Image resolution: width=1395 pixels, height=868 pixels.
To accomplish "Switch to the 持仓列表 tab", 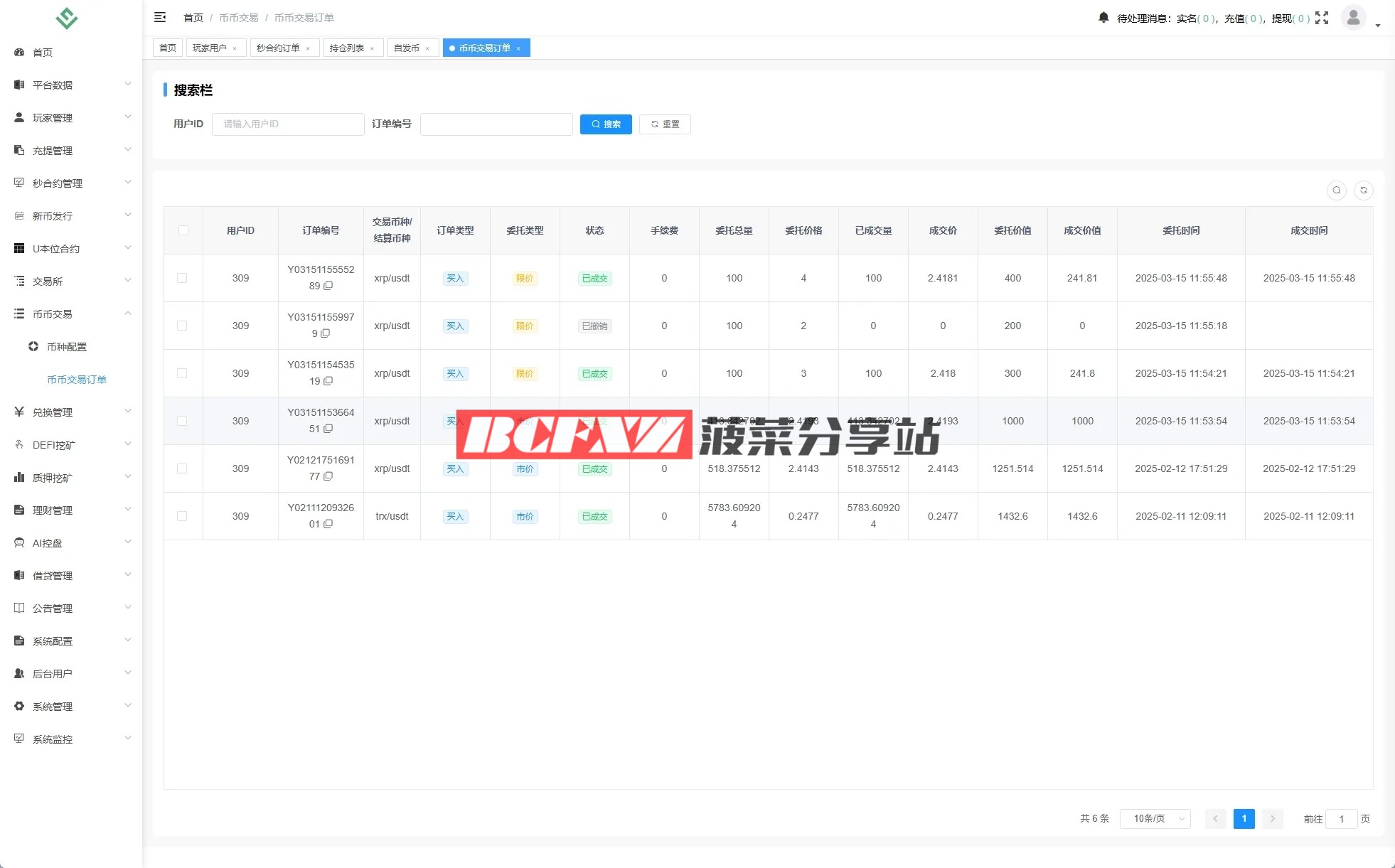I will (347, 48).
